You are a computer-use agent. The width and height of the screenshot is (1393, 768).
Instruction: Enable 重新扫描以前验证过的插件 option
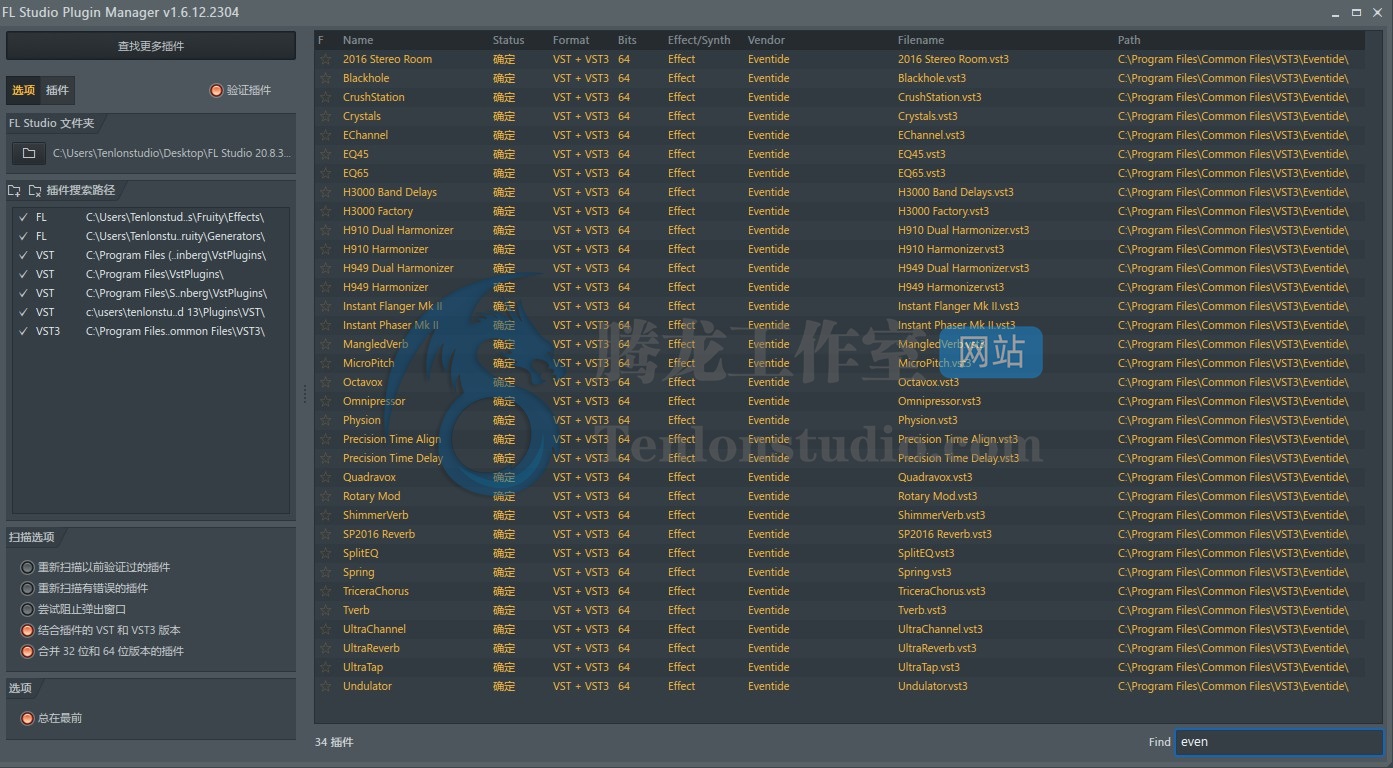(x=28, y=567)
